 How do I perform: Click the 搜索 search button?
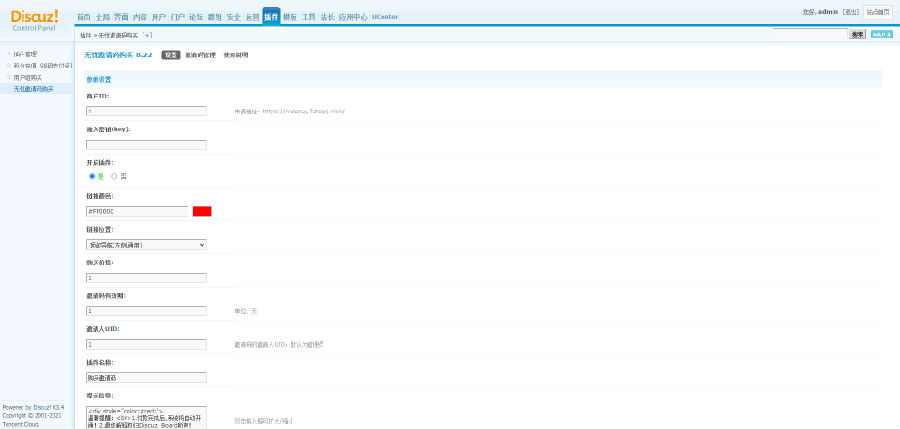coord(857,34)
